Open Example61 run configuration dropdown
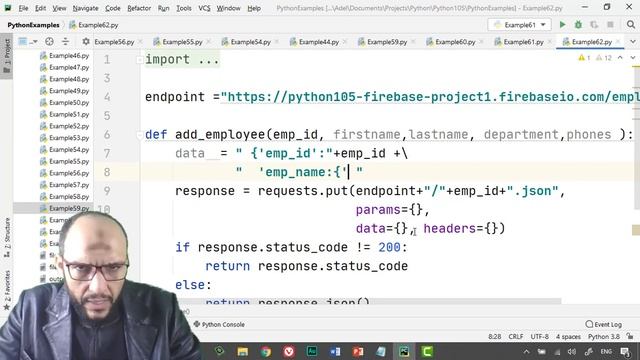This screenshot has width=640, height=360. coord(519,25)
